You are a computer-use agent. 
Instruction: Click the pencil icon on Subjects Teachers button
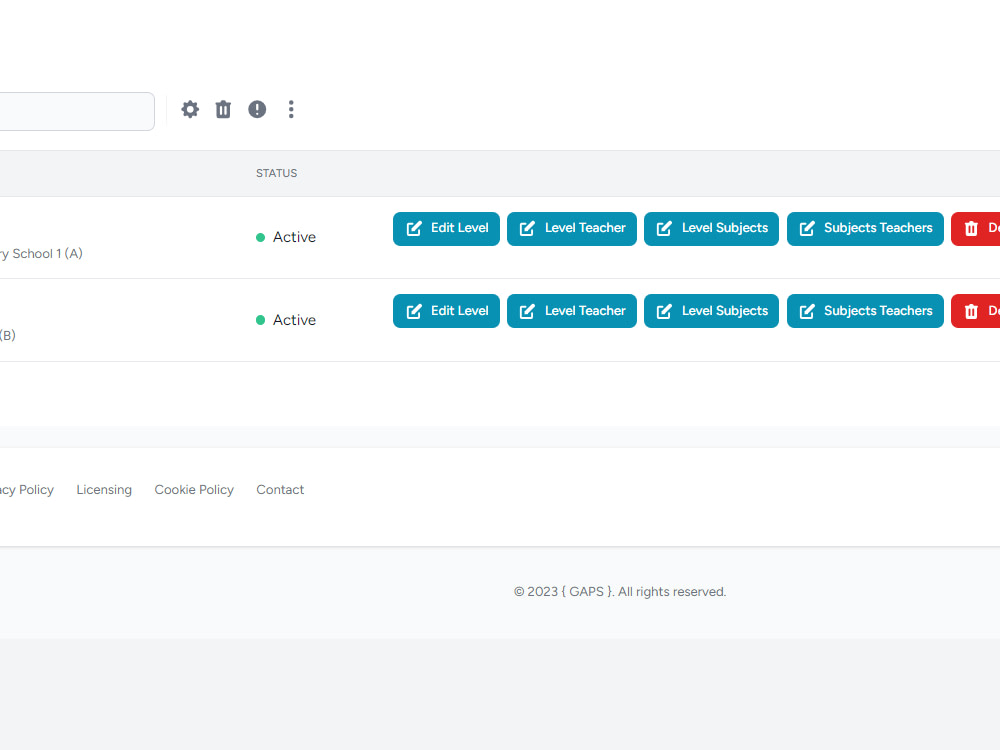(807, 228)
